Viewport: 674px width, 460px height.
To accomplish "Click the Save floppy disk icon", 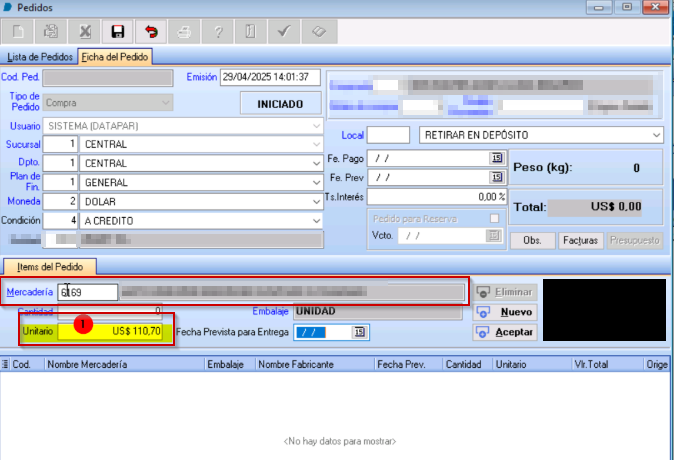I will pyautogui.click(x=118, y=31).
